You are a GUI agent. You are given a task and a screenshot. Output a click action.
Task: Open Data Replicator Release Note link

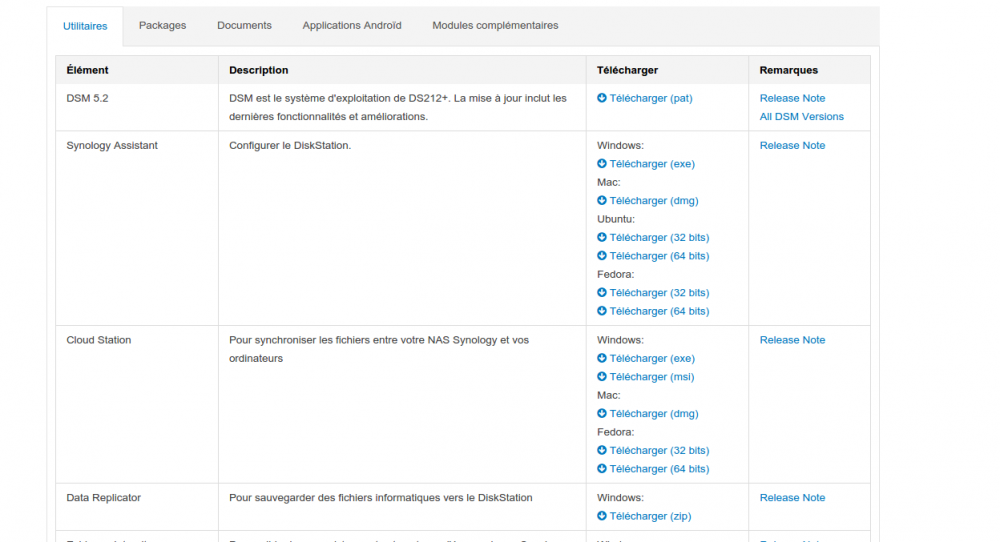coord(792,497)
